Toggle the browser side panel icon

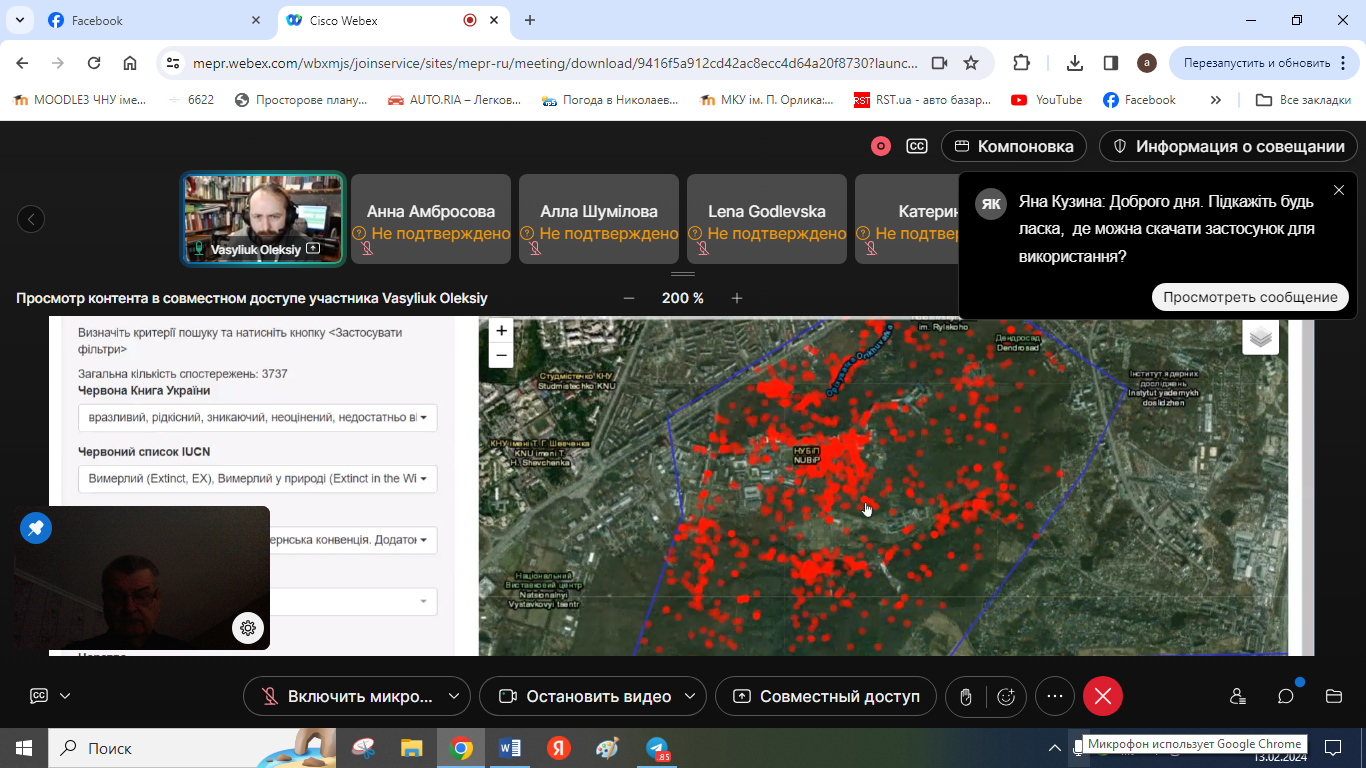click(1110, 63)
